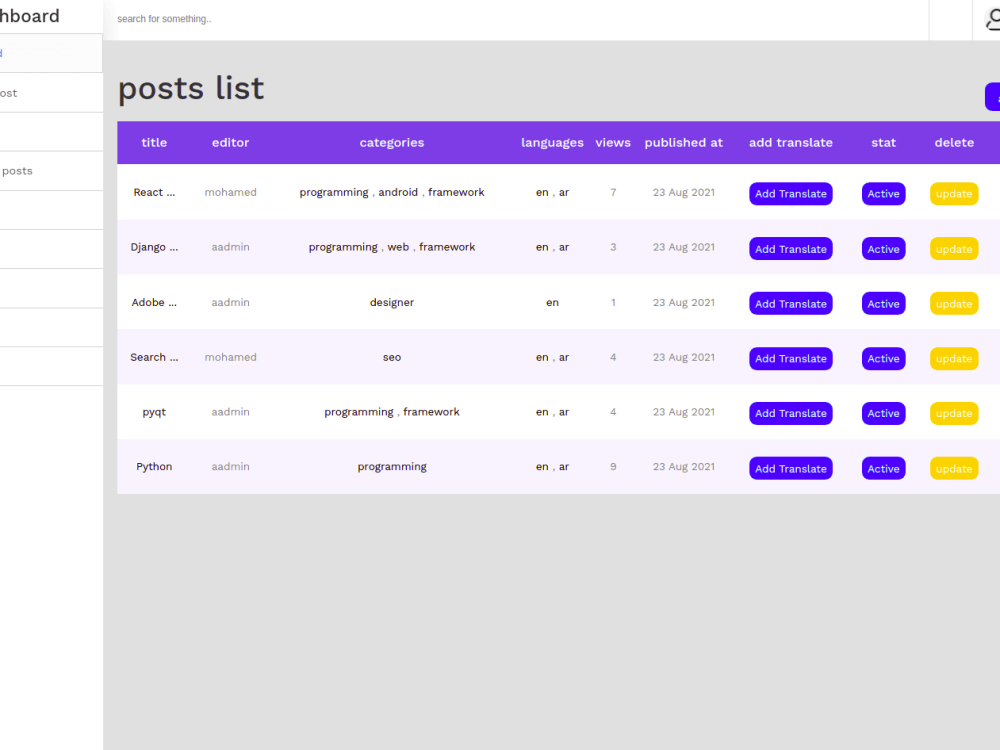This screenshot has width=1000, height=750.
Task: Click editor 'mohamed' in React row
Action: click(x=230, y=192)
